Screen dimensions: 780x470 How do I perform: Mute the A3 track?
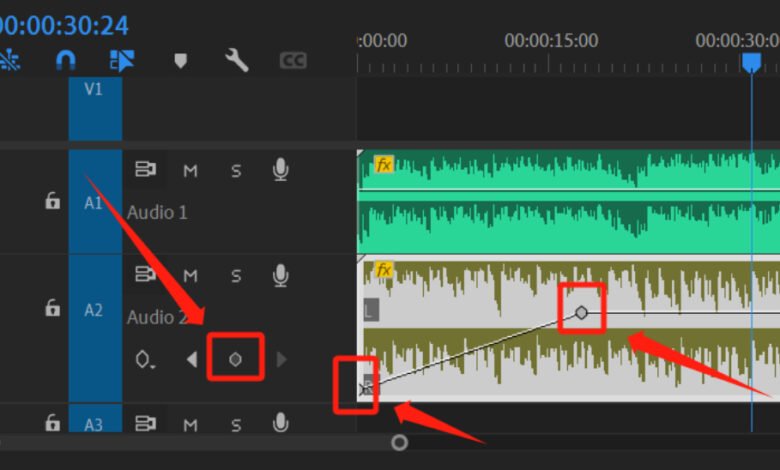[190, 425]
